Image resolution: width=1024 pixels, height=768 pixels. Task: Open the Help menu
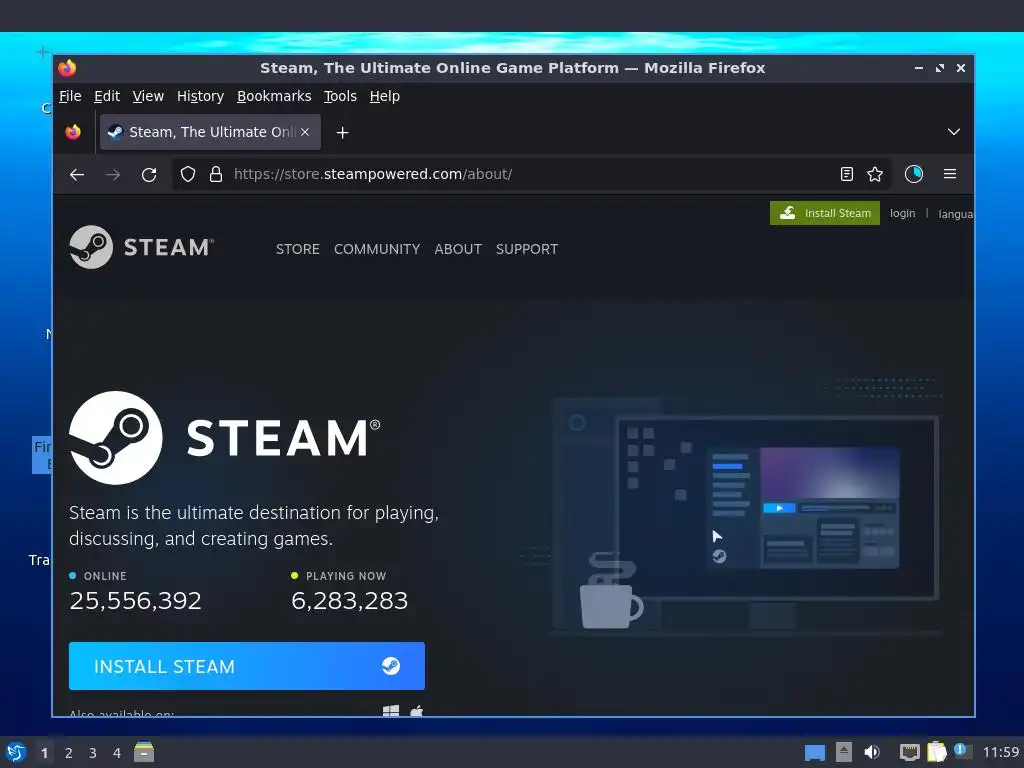pyautogui.click(x=385, y=96)
